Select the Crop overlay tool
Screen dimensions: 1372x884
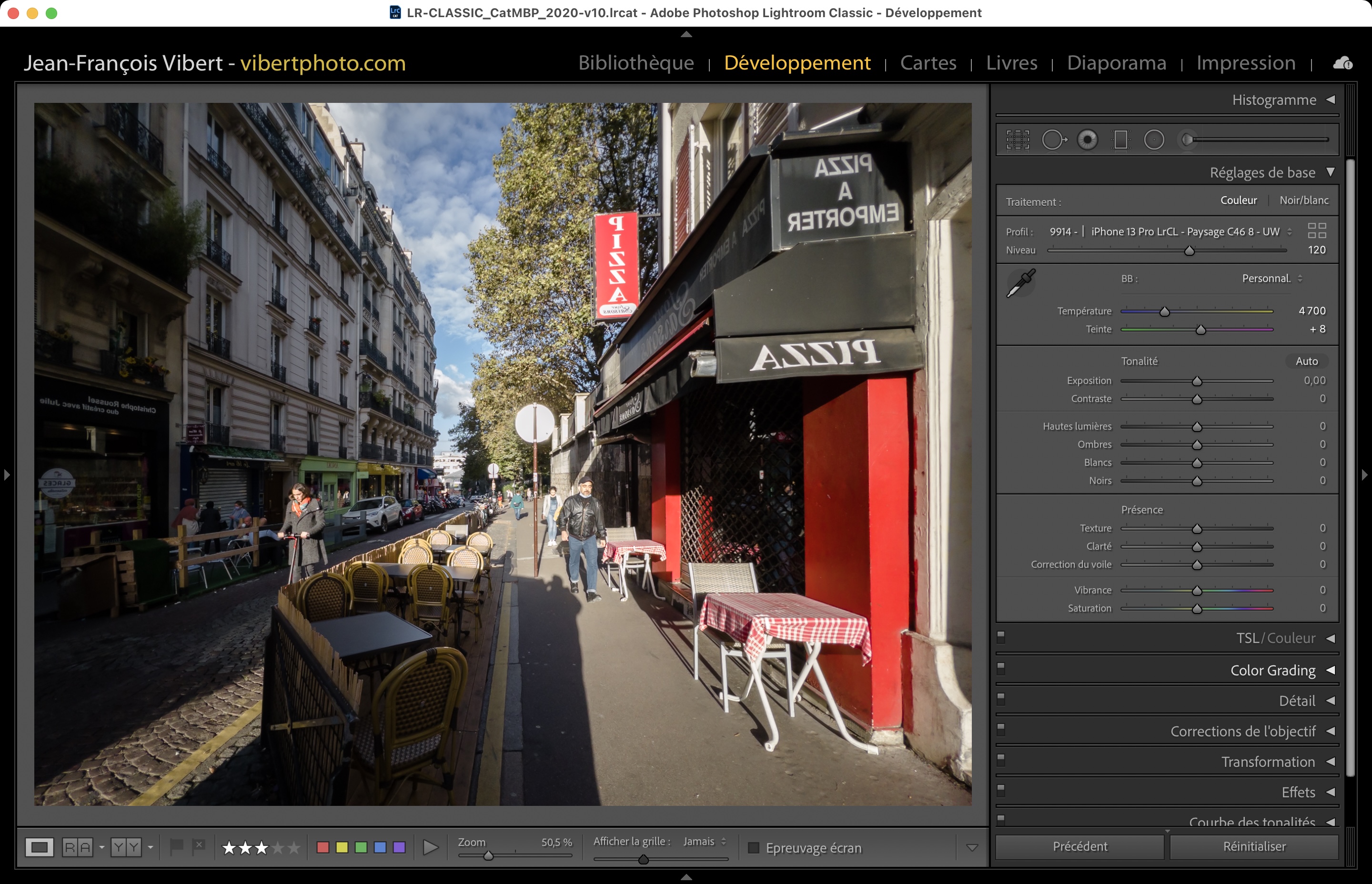click(x=1017, y=140)
